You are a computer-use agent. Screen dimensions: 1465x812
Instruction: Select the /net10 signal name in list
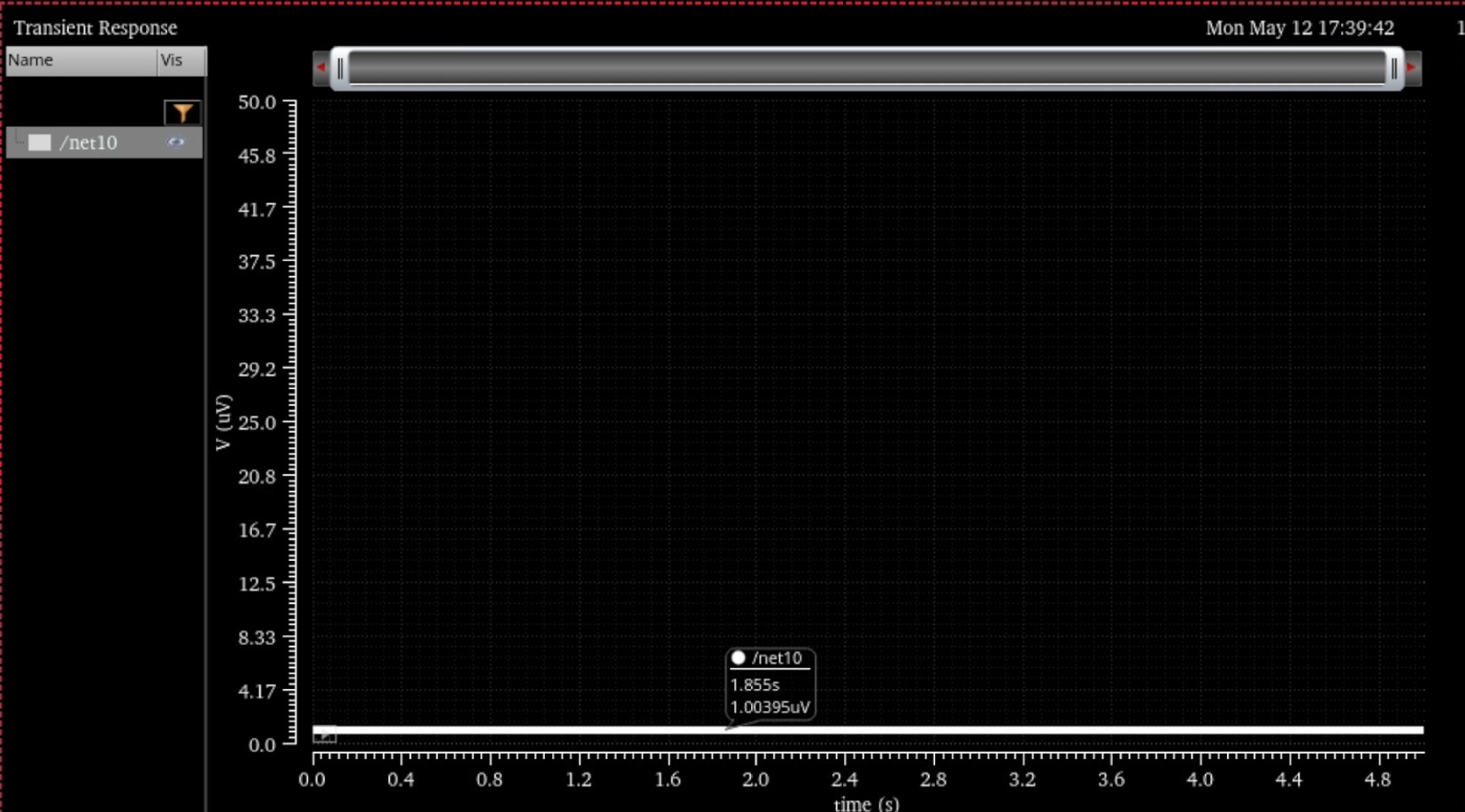[x=88, y=142]
